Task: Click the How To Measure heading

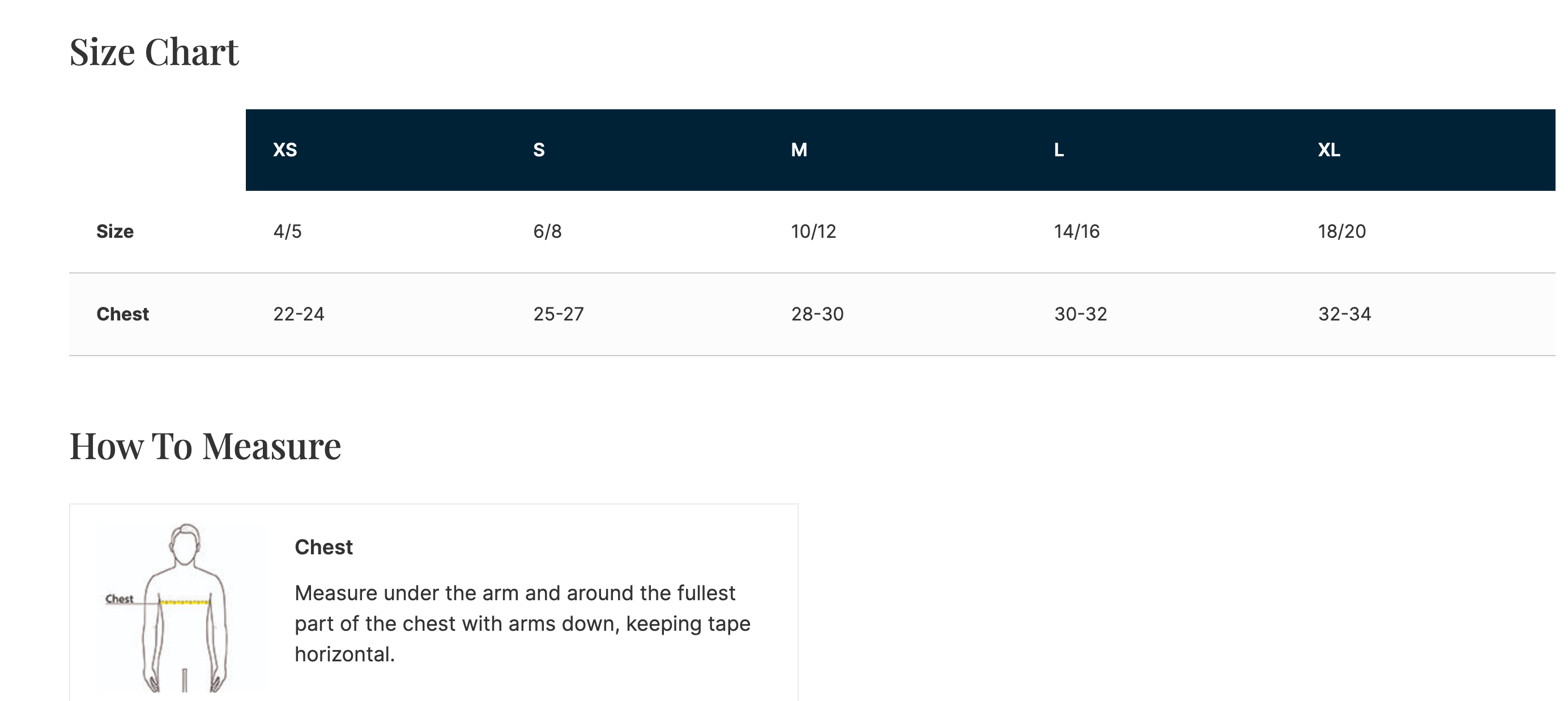Action: pos(205,446)
